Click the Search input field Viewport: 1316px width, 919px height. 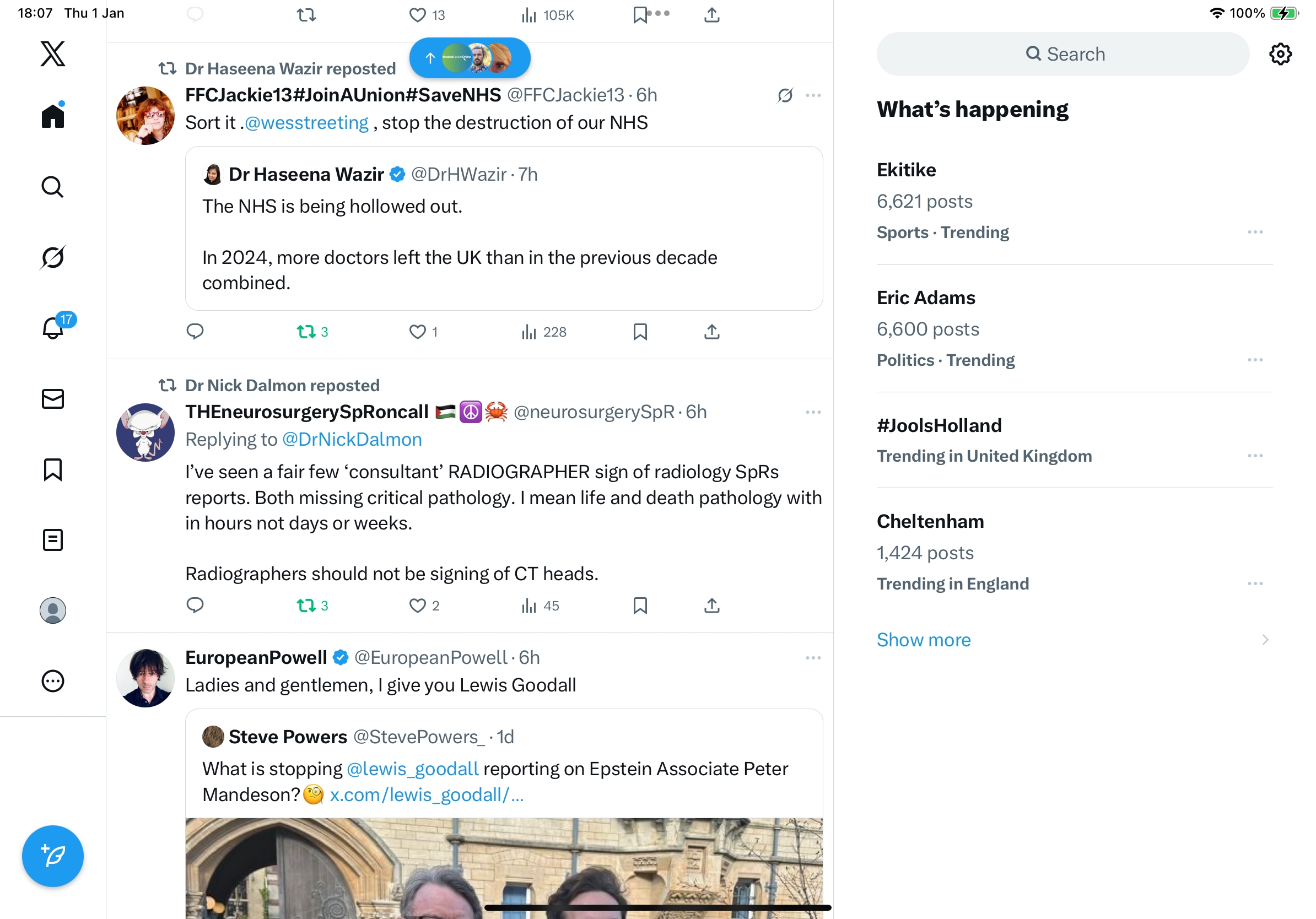1062,55
